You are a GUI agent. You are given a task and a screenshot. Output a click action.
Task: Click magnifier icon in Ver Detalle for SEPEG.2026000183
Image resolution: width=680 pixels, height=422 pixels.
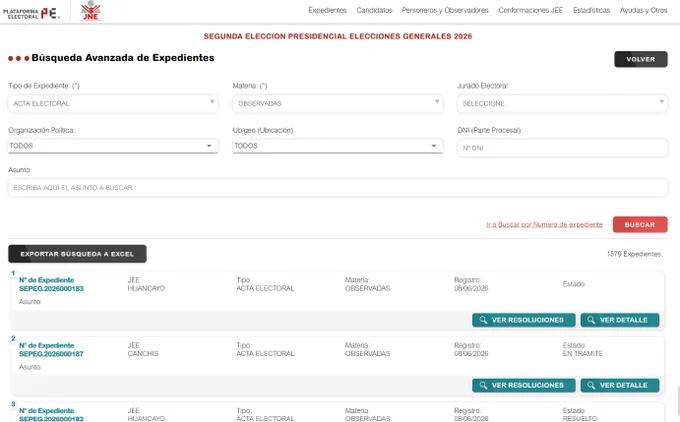[x=591, y=320]
